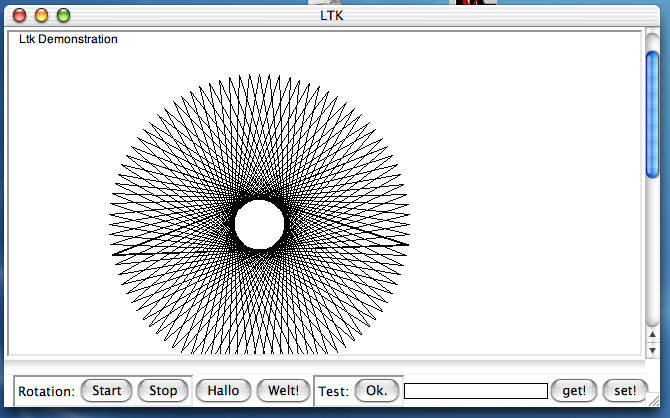Click the scrollbar down arrow
The width and height of the screenshot is (670, 418).
[653, 348]
